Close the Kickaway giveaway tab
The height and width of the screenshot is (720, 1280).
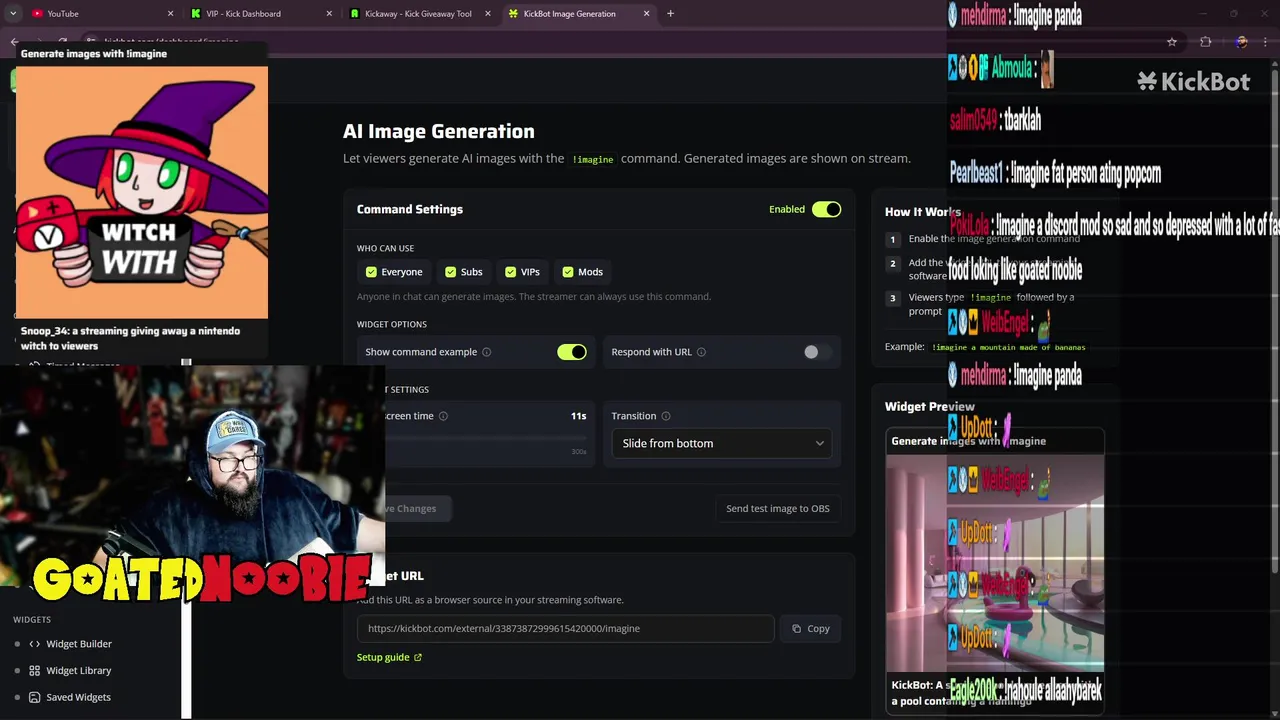pyautogui.click(x=488, y=14)
